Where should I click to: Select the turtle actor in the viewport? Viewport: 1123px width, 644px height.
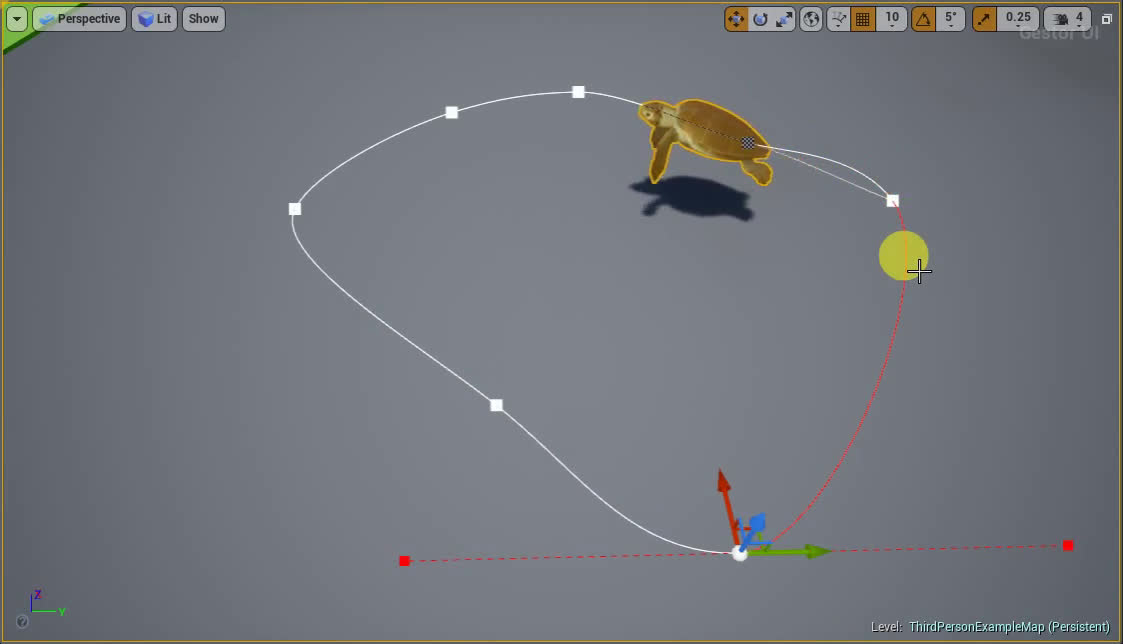700,140
